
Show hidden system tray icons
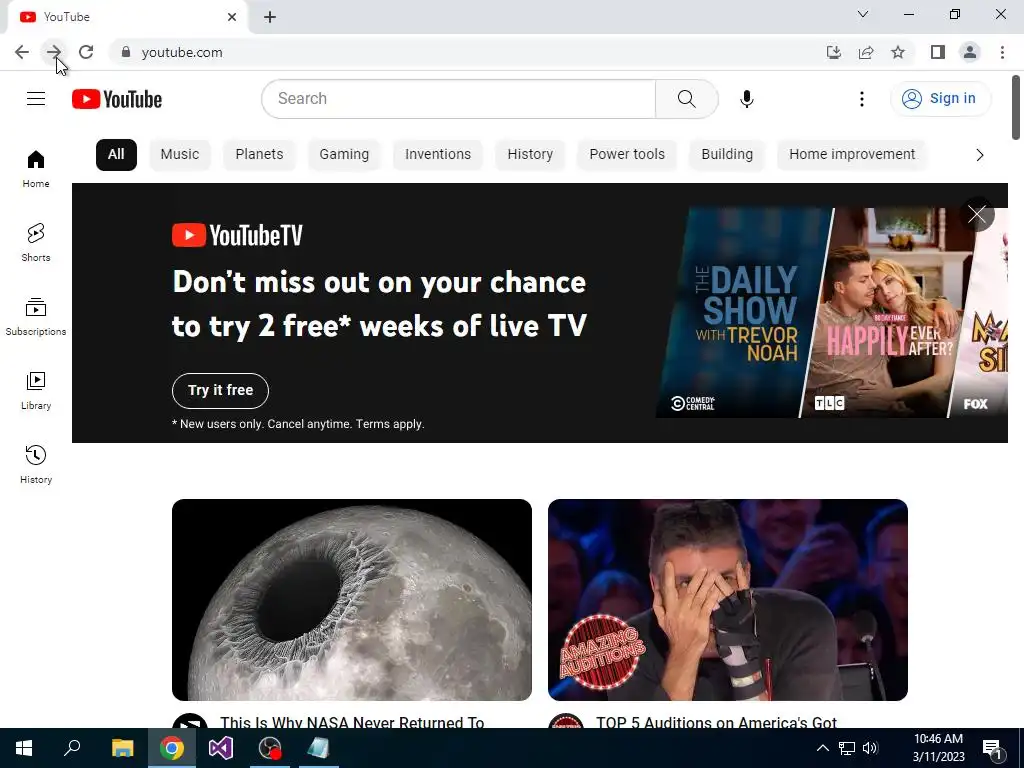(823, 748)
